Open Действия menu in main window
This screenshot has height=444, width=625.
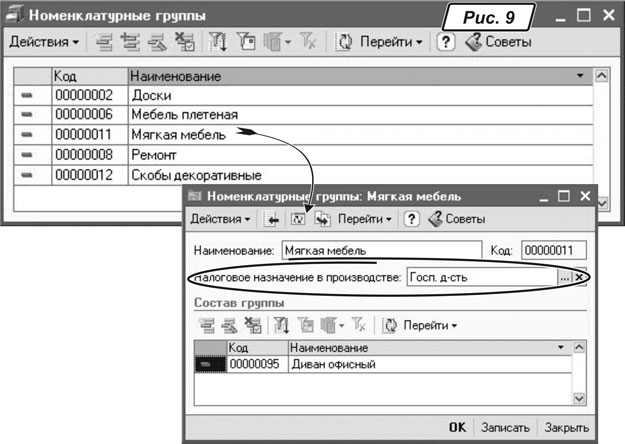pos(44,43)
